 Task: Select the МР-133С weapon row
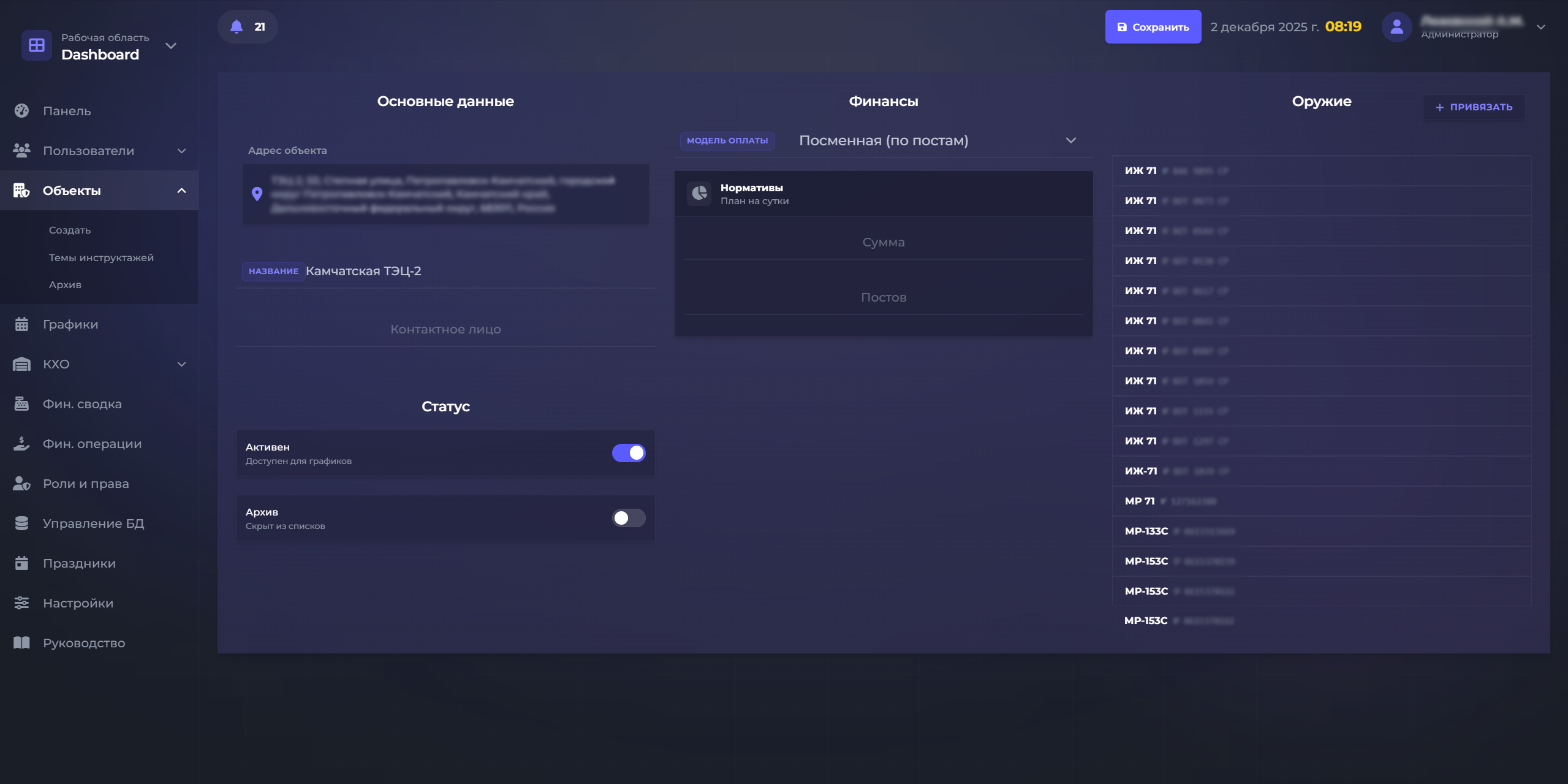pos(1320,531)
